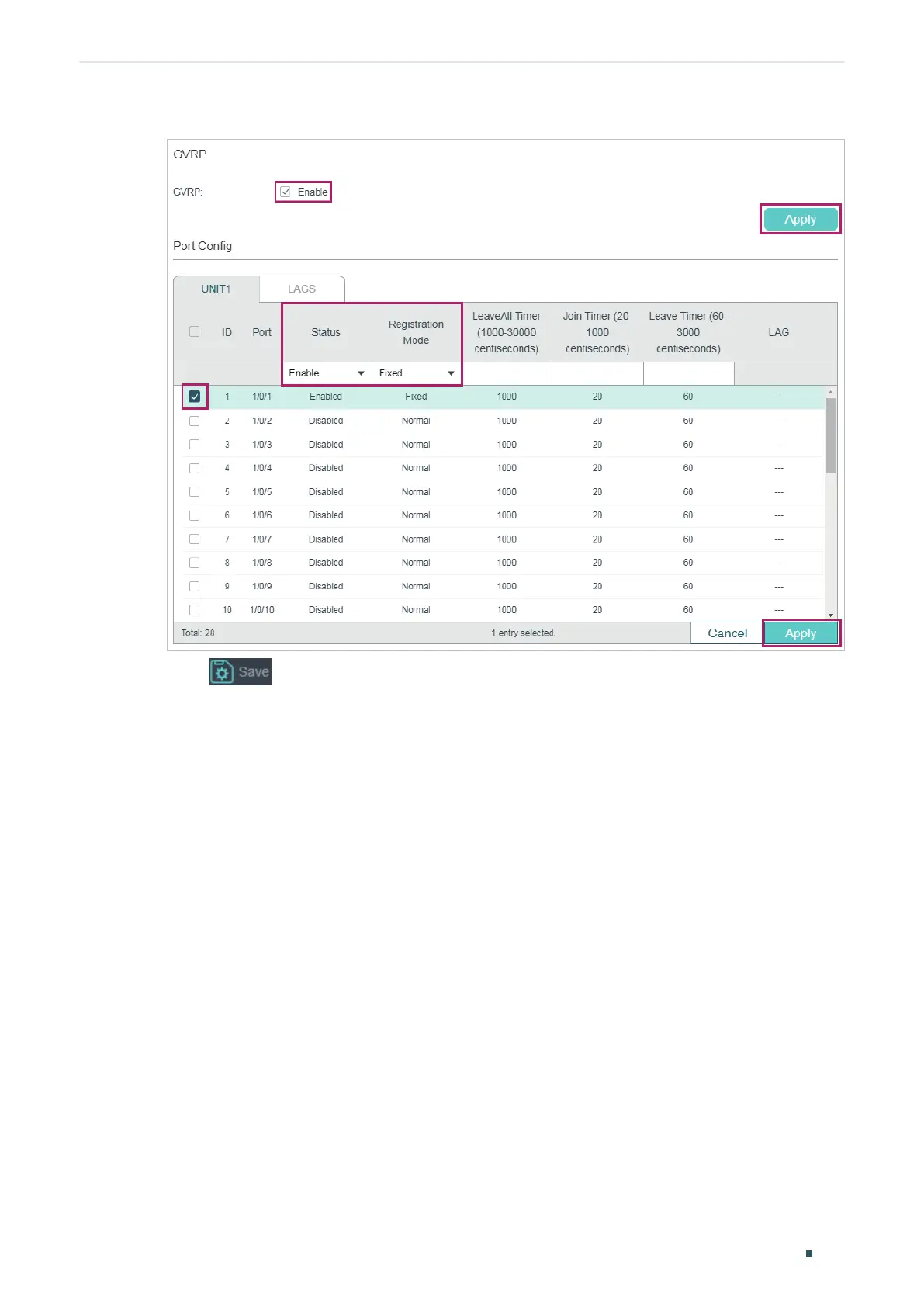This screenshot has width=924, height=1307.
Task: Click Disabled status in port 1/0/2 row
Action: (x=326, y=421)
